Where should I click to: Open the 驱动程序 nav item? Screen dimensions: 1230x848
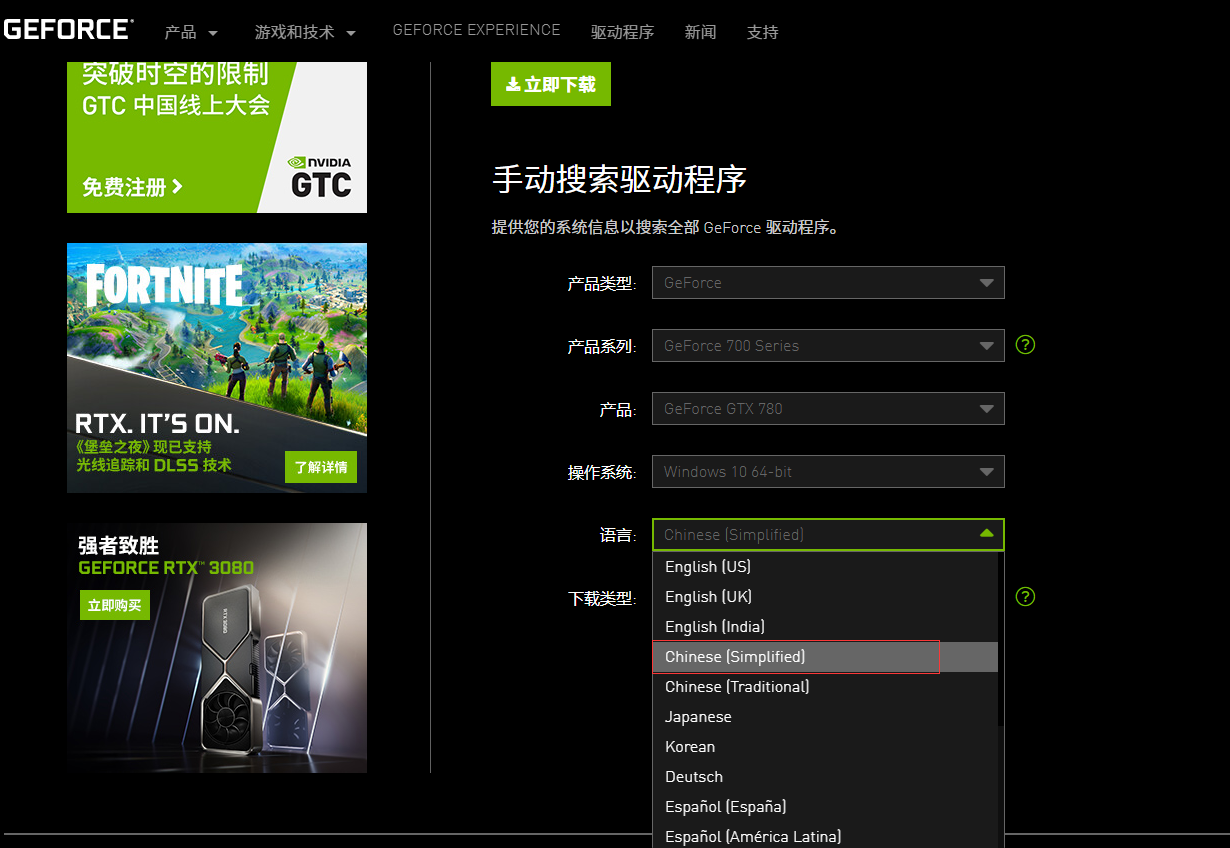point(622,32)
